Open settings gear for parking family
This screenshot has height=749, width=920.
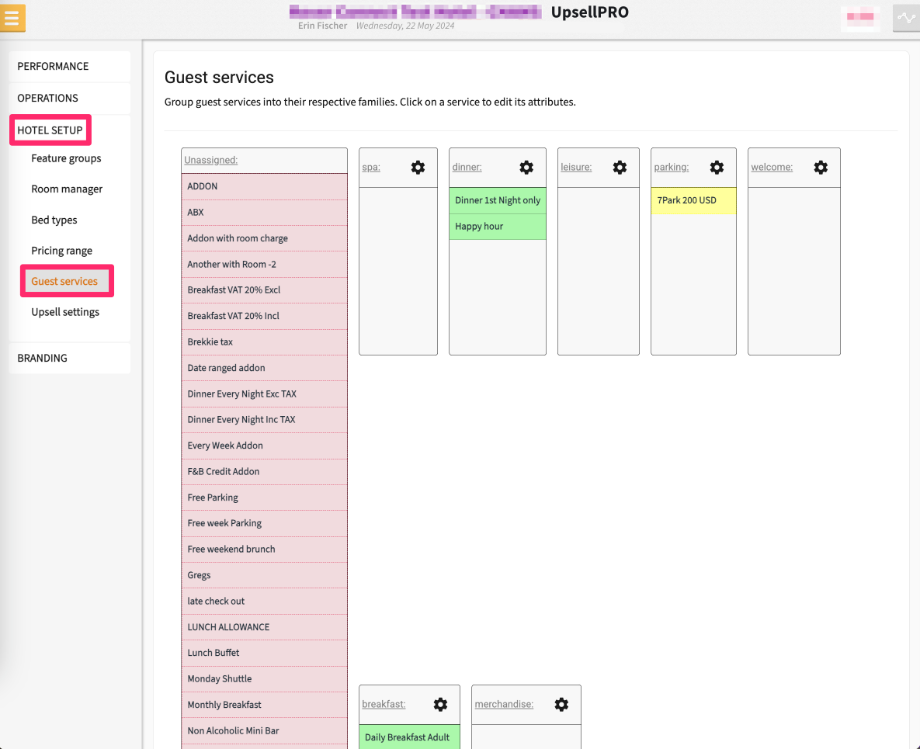point(716,167)
